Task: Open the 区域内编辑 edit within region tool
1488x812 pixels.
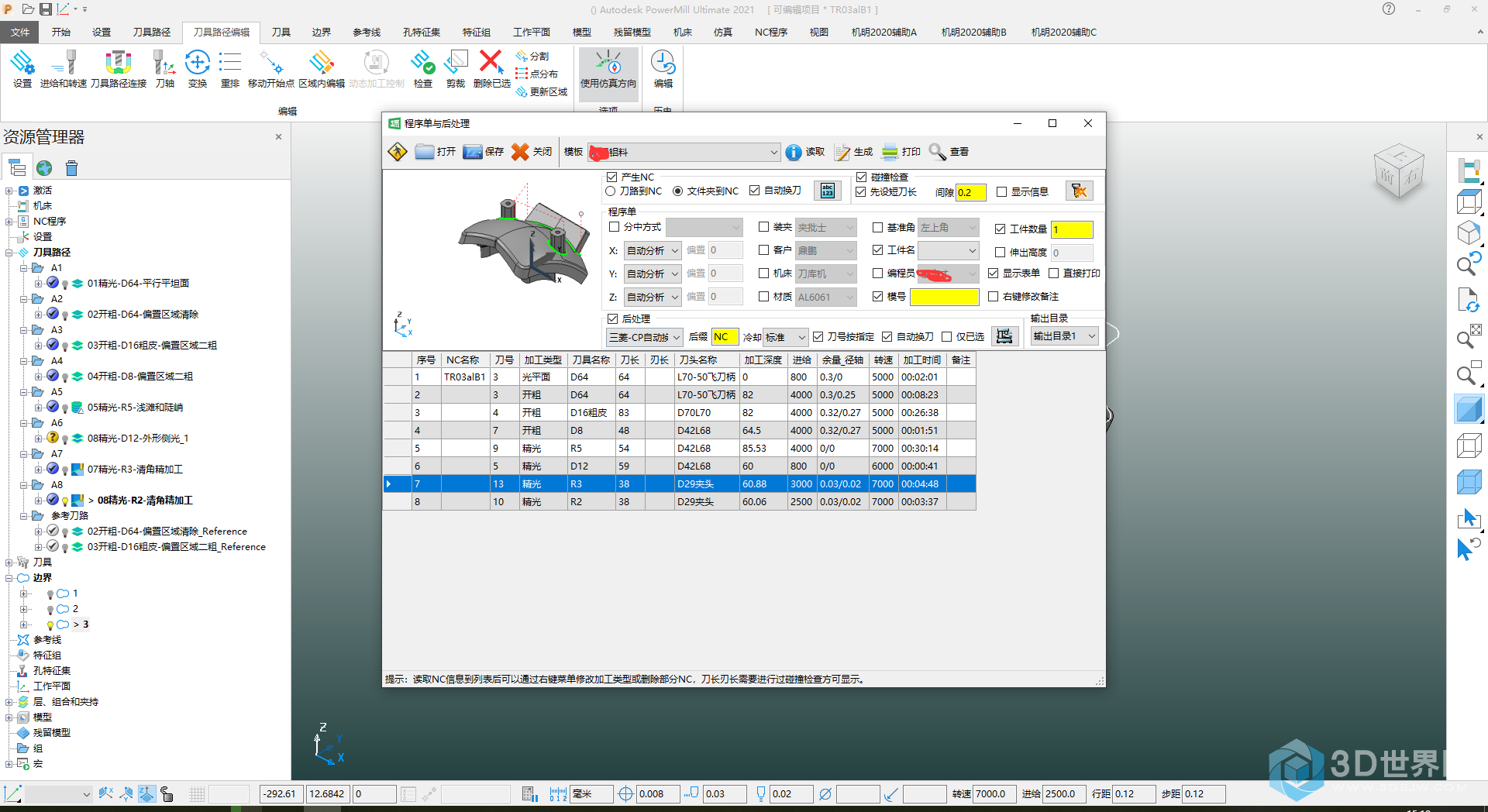Action: (322, 69)
